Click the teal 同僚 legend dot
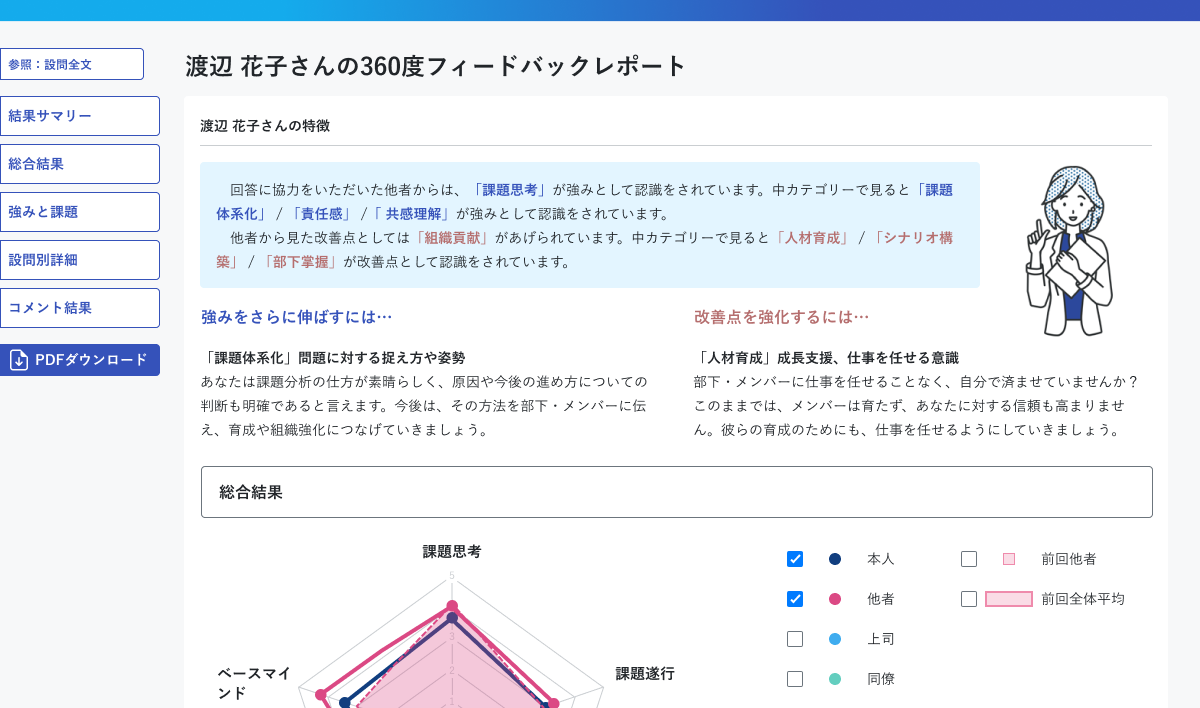The height and width of the screenshot is (708, 1200). (835, 679)
